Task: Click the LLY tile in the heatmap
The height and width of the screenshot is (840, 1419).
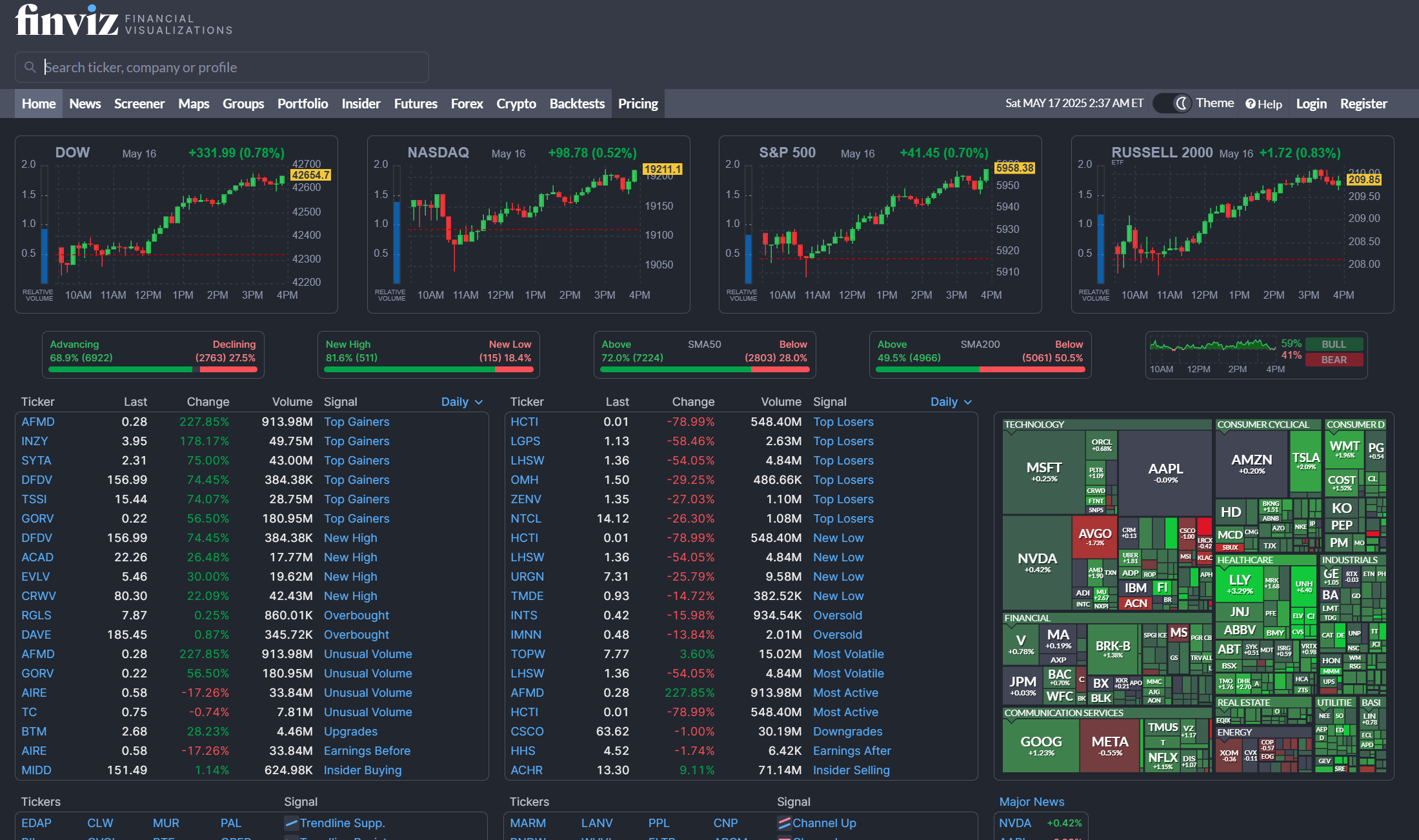Action: click(1240, 583)
